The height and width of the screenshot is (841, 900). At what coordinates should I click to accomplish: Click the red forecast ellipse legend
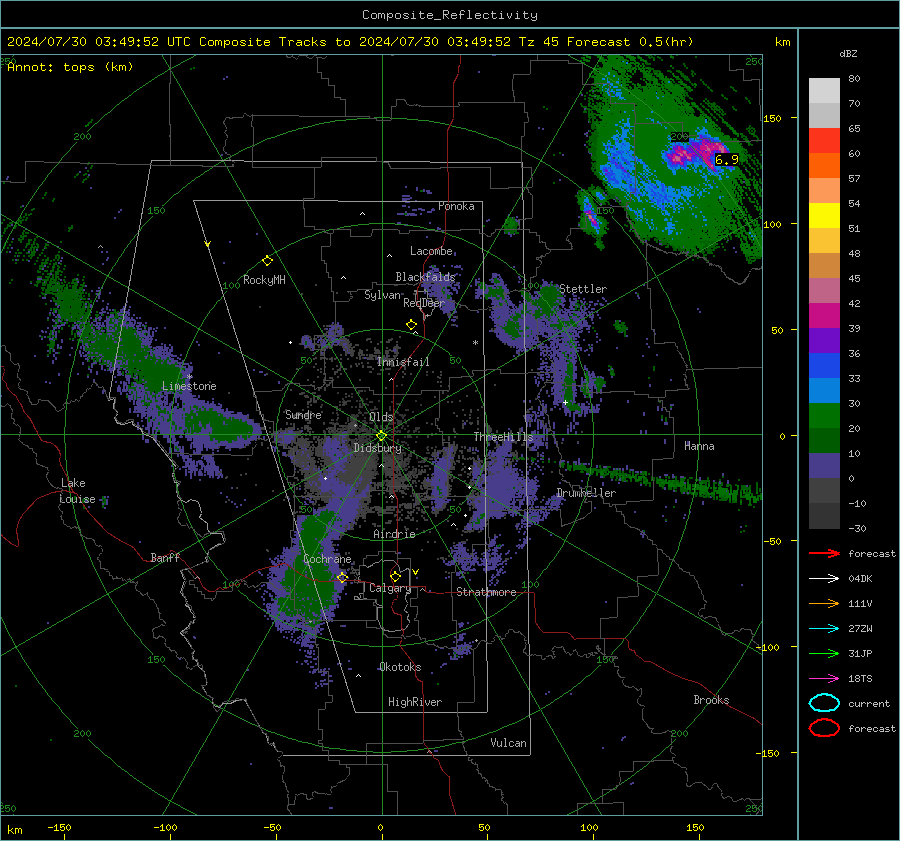[824, 728]
